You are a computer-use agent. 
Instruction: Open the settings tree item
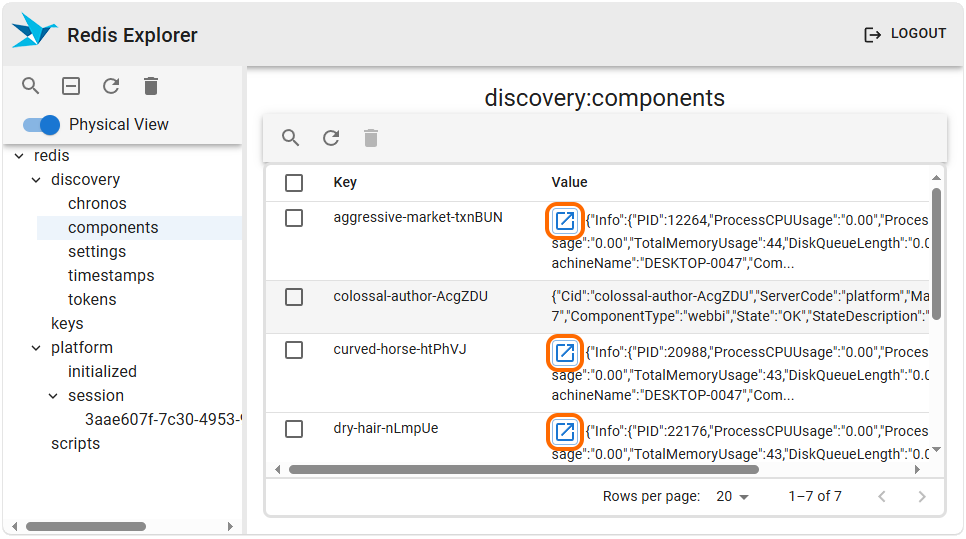click(97, 252)
